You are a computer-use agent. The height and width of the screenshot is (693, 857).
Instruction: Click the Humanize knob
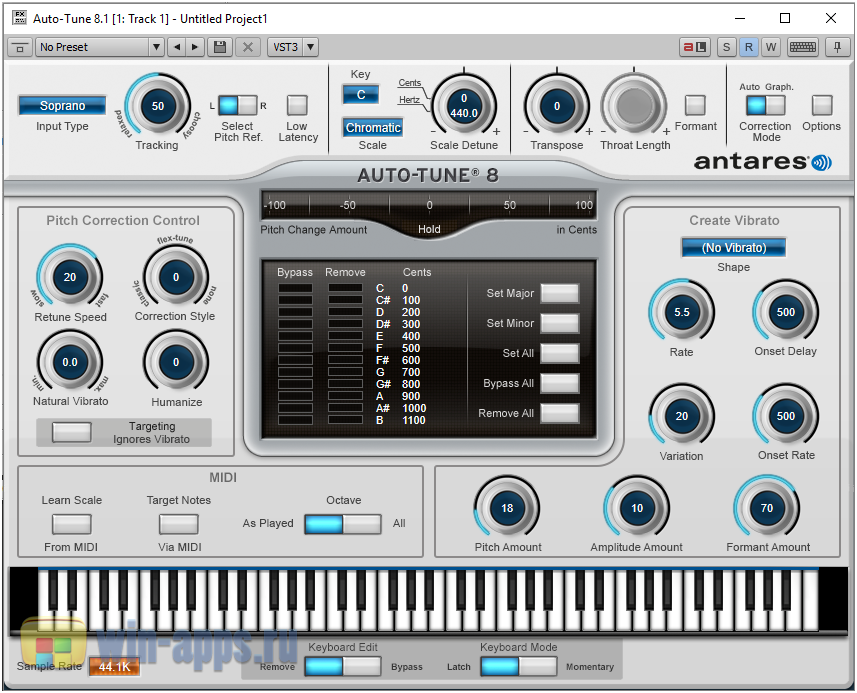[176, 362]
